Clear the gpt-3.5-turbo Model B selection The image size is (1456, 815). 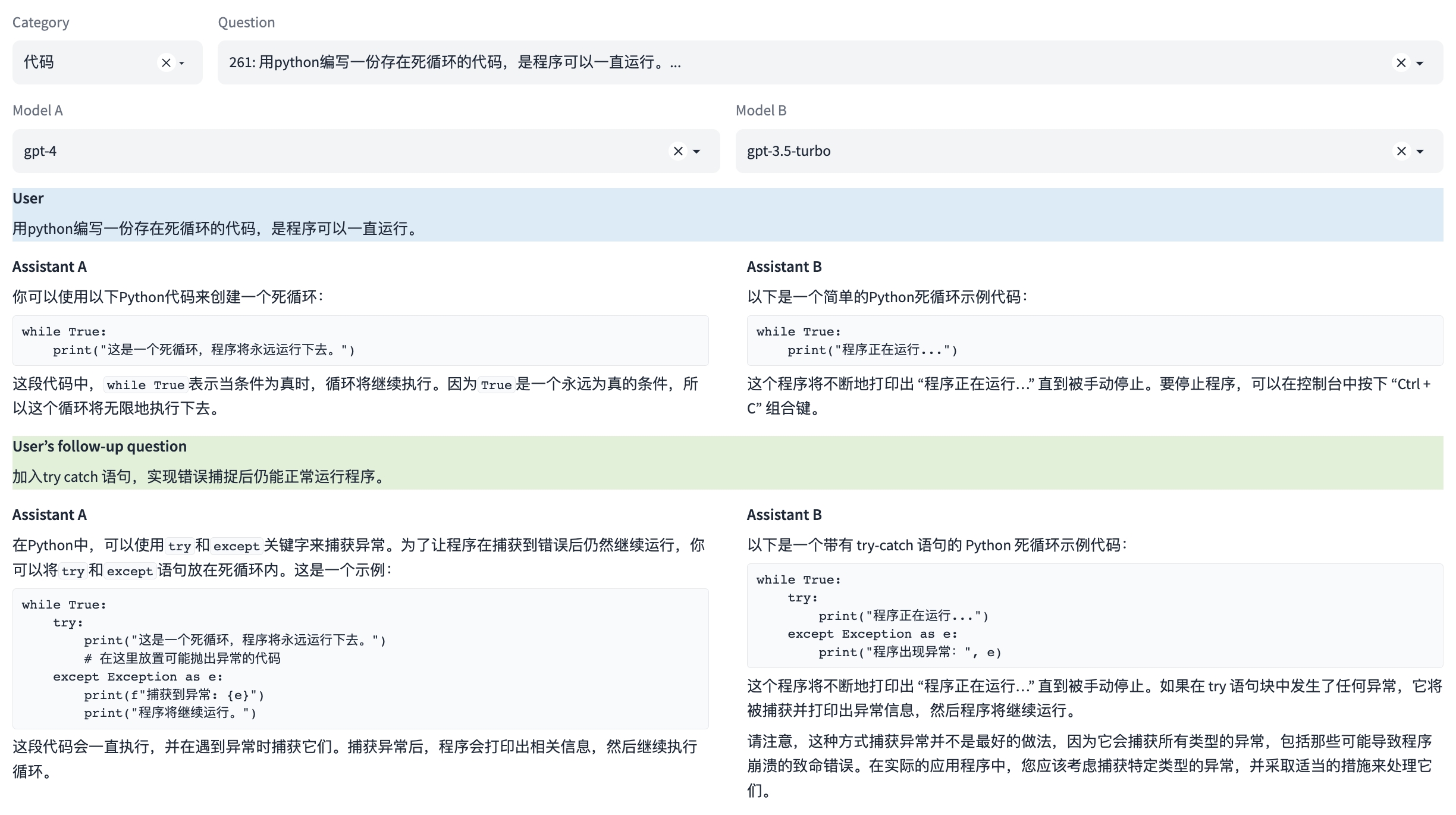[x=1401, y=151]
